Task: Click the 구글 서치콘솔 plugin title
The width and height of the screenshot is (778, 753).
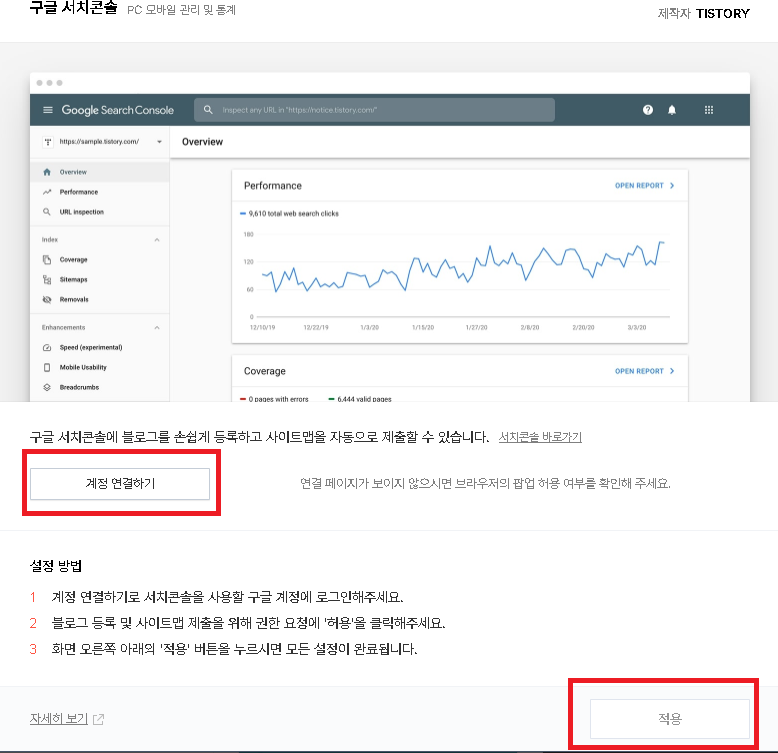Action: (73, 8)
